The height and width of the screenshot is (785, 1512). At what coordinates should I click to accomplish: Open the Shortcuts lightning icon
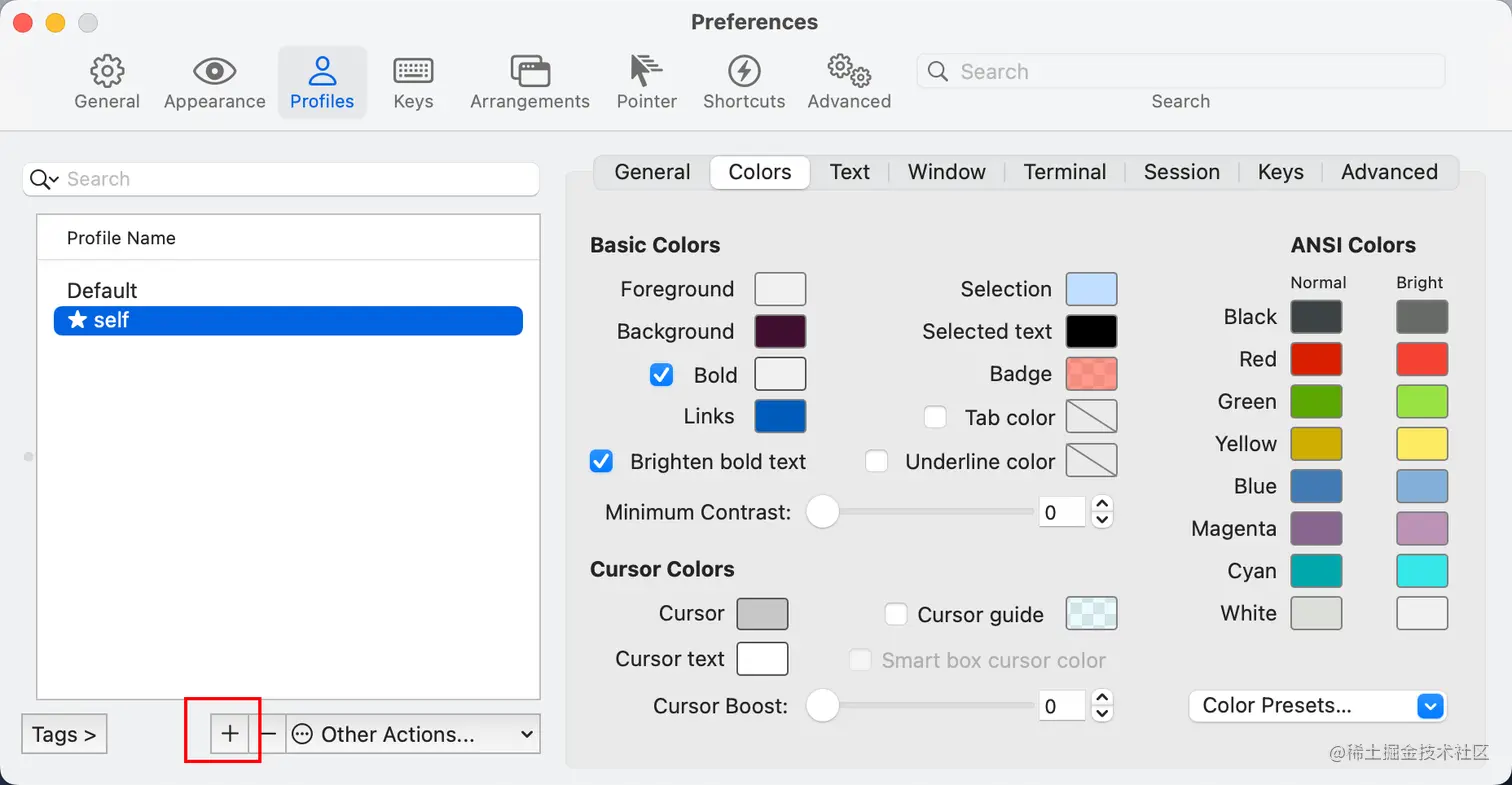click(x=744, y=82)
